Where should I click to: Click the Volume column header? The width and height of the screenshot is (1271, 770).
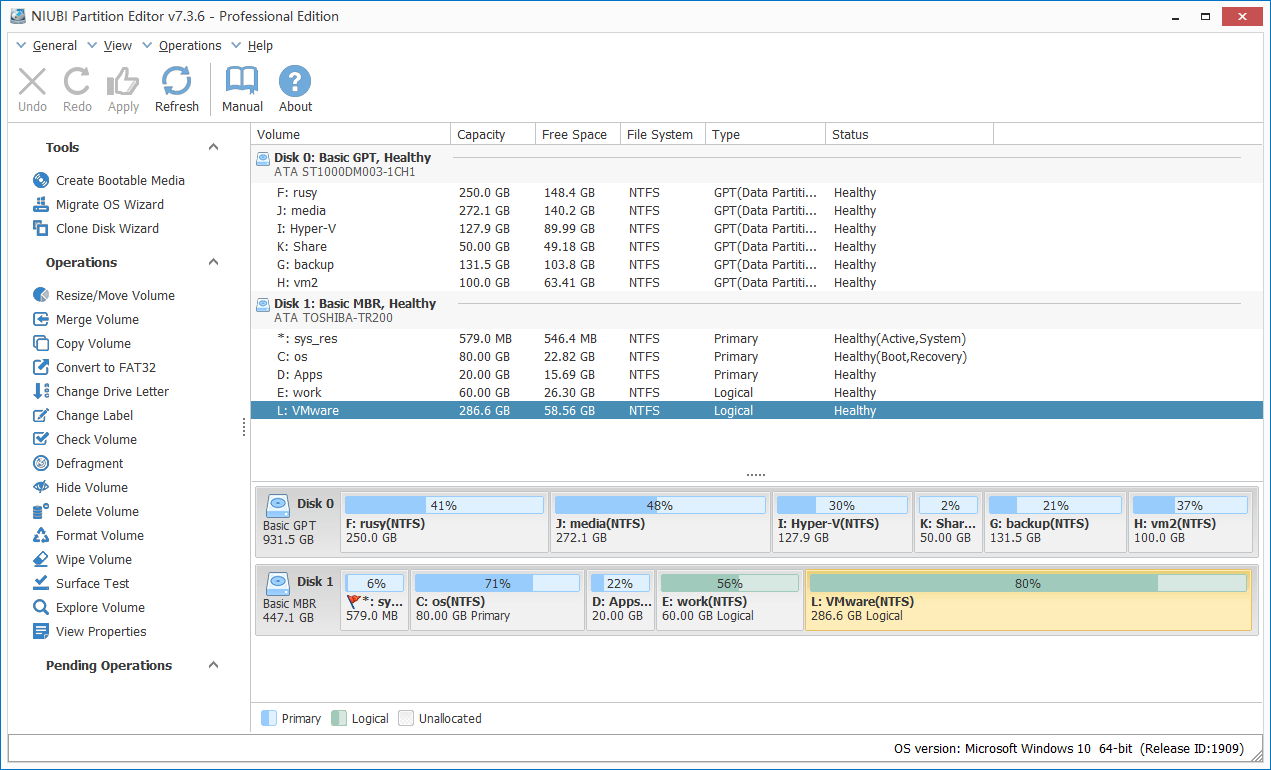click(x=351, y=134)
